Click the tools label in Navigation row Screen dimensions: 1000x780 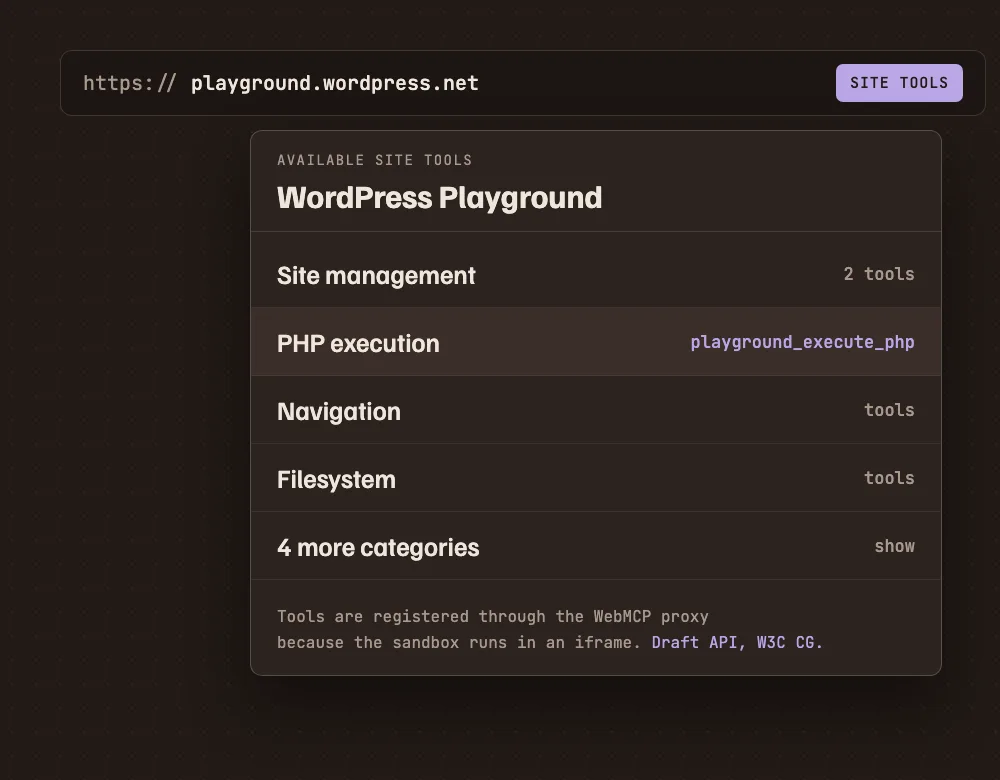click(x=889, y=410)
